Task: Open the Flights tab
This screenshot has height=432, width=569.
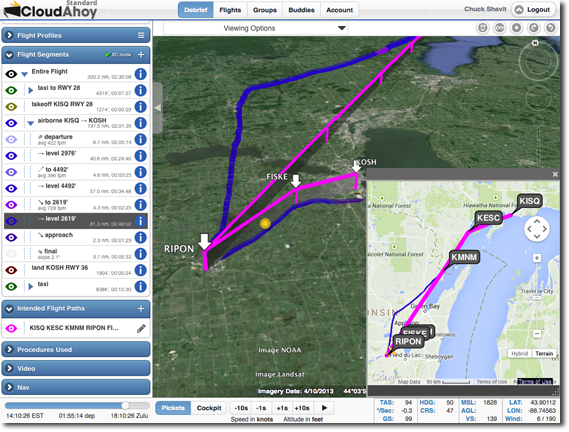Action: (x=230, y=10)
